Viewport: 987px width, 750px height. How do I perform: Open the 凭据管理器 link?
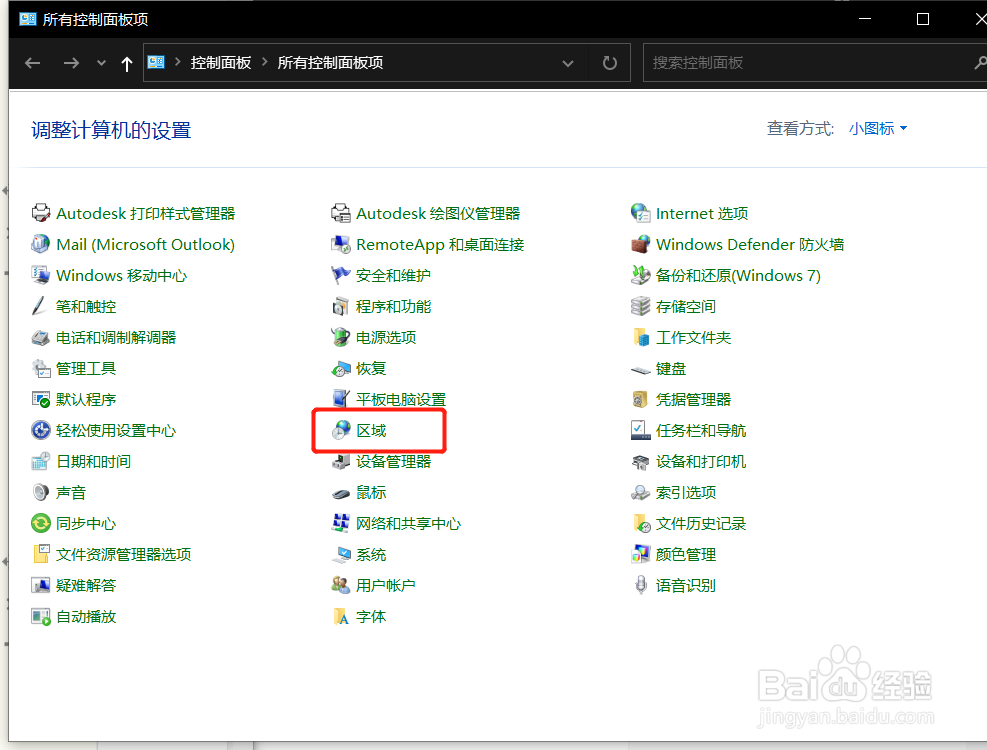pyautogui.click(x=693, y=399)
